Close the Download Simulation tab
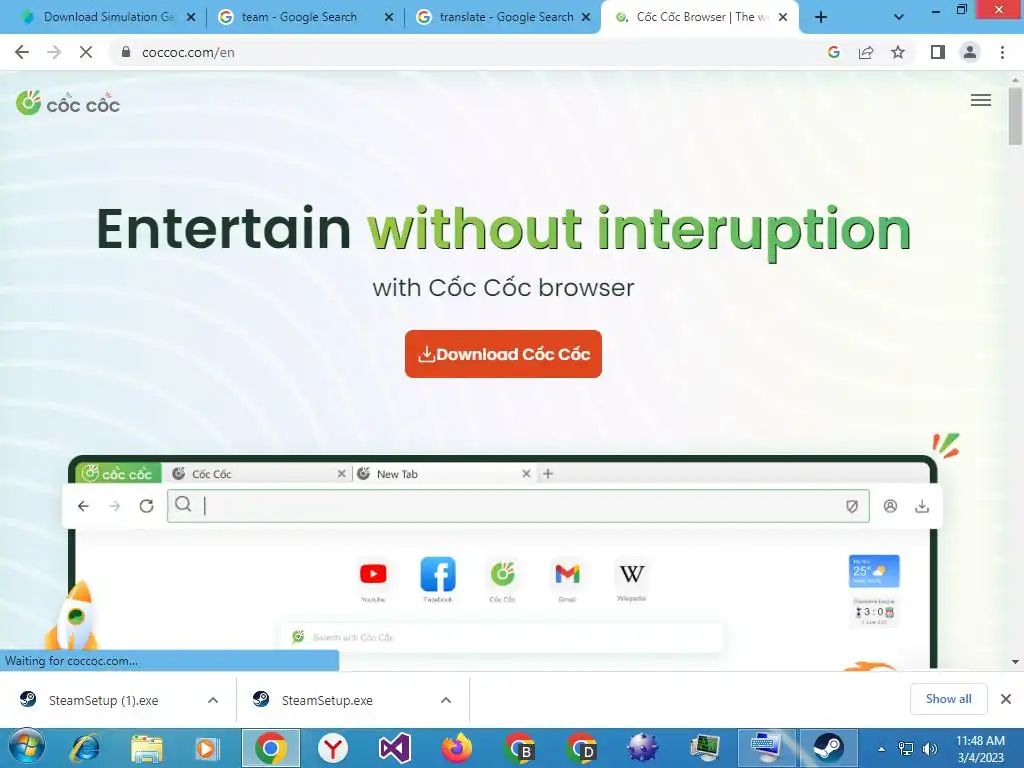Viewport: 1024px width, 768px height. click(x=191, y=18)
